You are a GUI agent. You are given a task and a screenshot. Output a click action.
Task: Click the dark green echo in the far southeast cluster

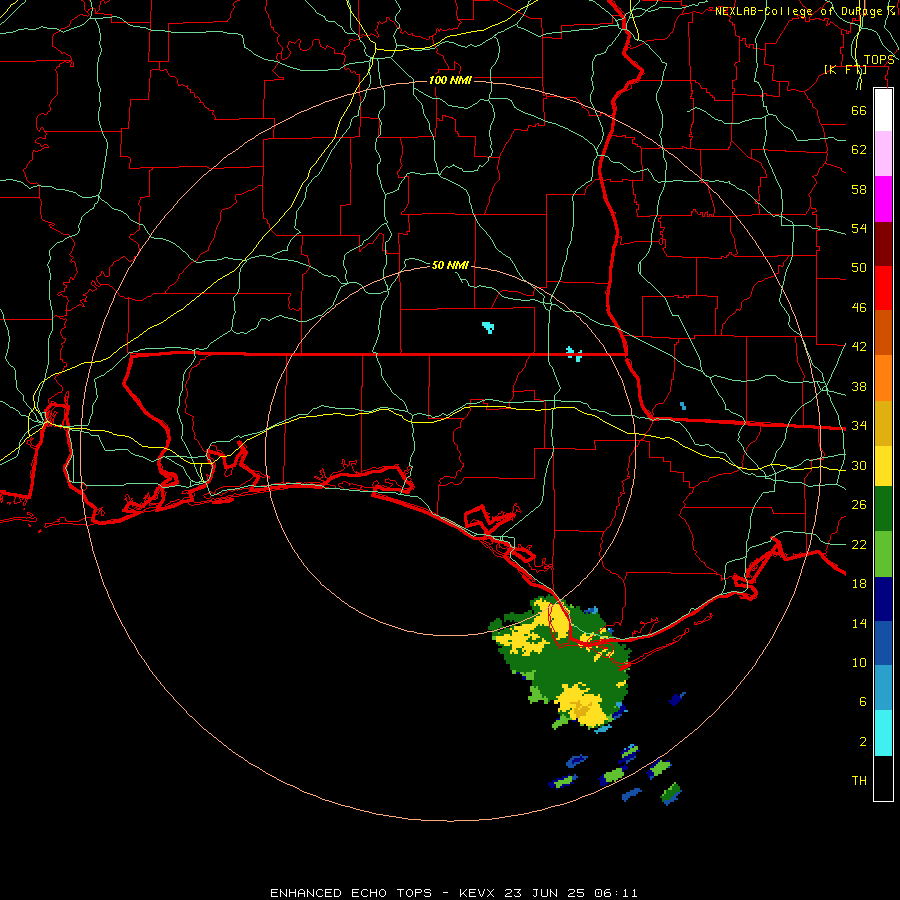[670, 793]
